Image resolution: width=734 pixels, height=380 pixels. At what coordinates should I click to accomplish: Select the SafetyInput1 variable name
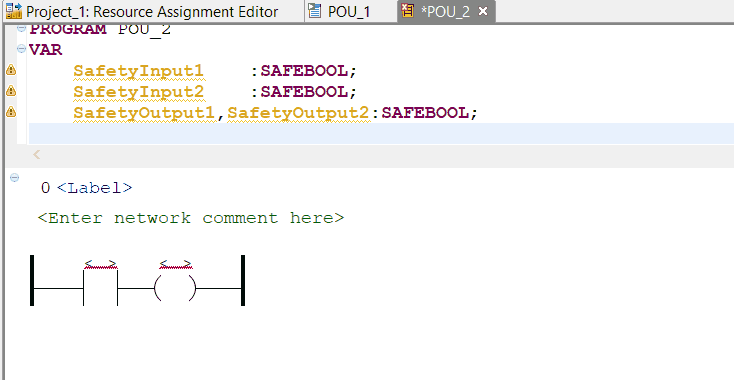(x=139, y=71)
